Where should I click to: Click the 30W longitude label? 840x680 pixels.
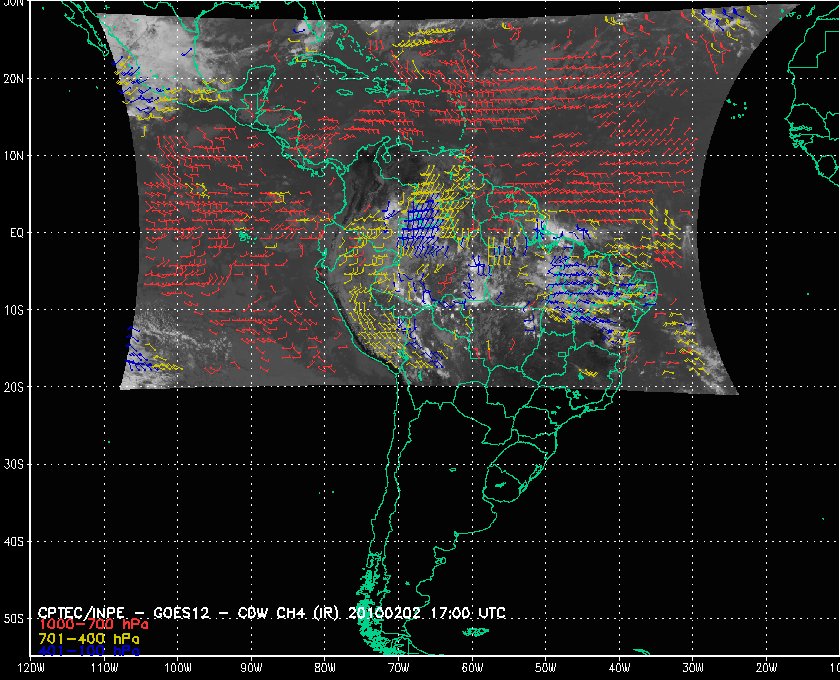(x=693, y=668)
